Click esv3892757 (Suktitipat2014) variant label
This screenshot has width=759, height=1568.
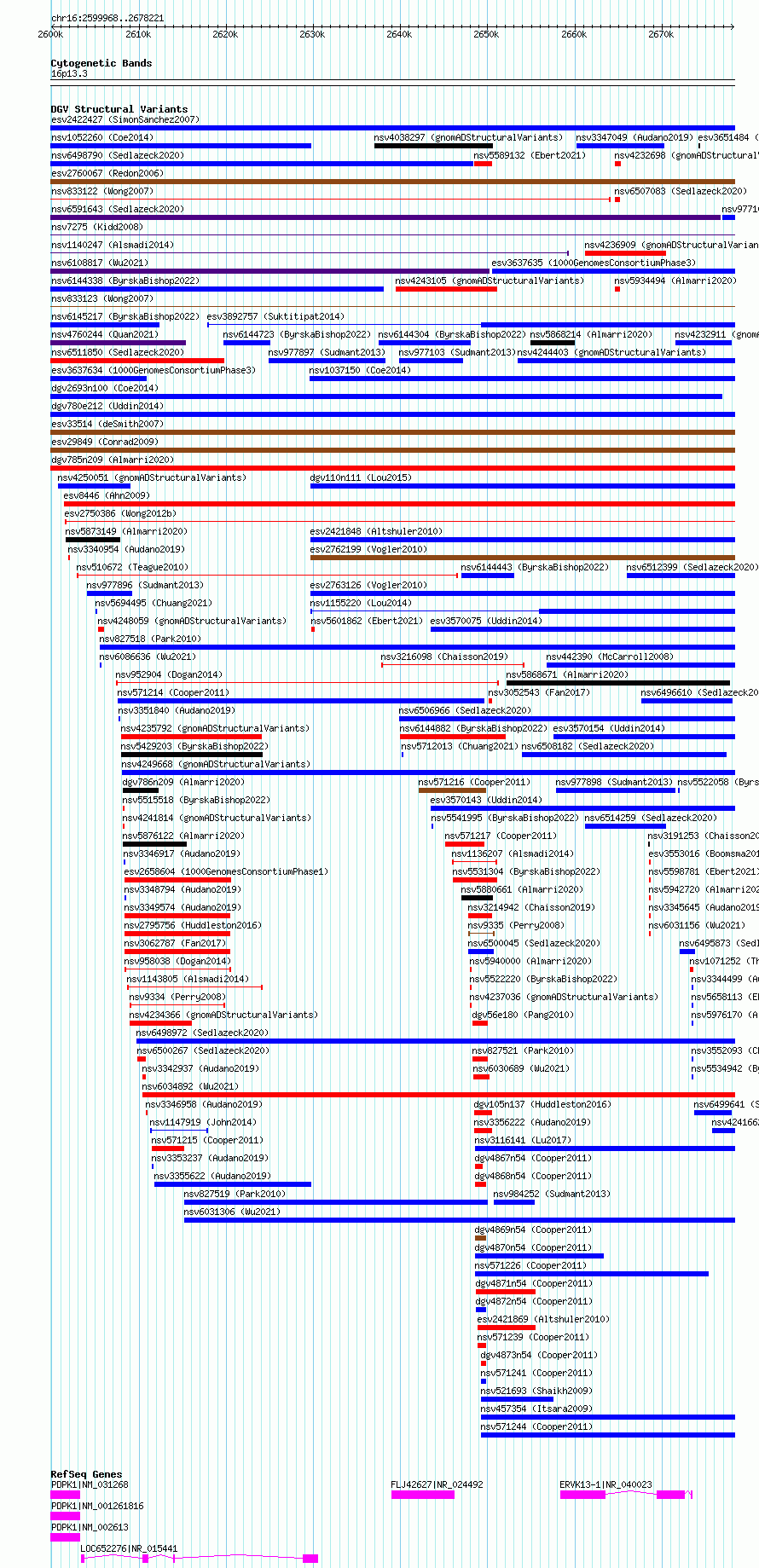click(x=275, y=316)
